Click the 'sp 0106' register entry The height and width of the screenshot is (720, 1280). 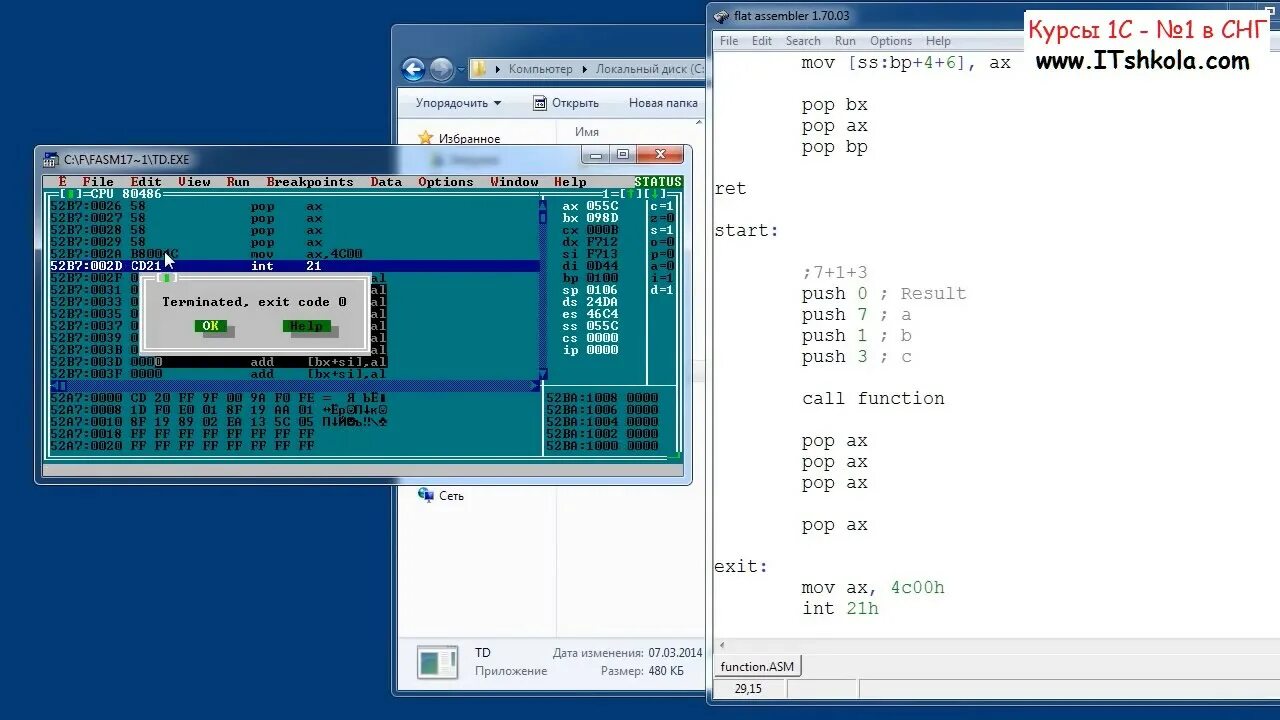(x=590, y=290)
